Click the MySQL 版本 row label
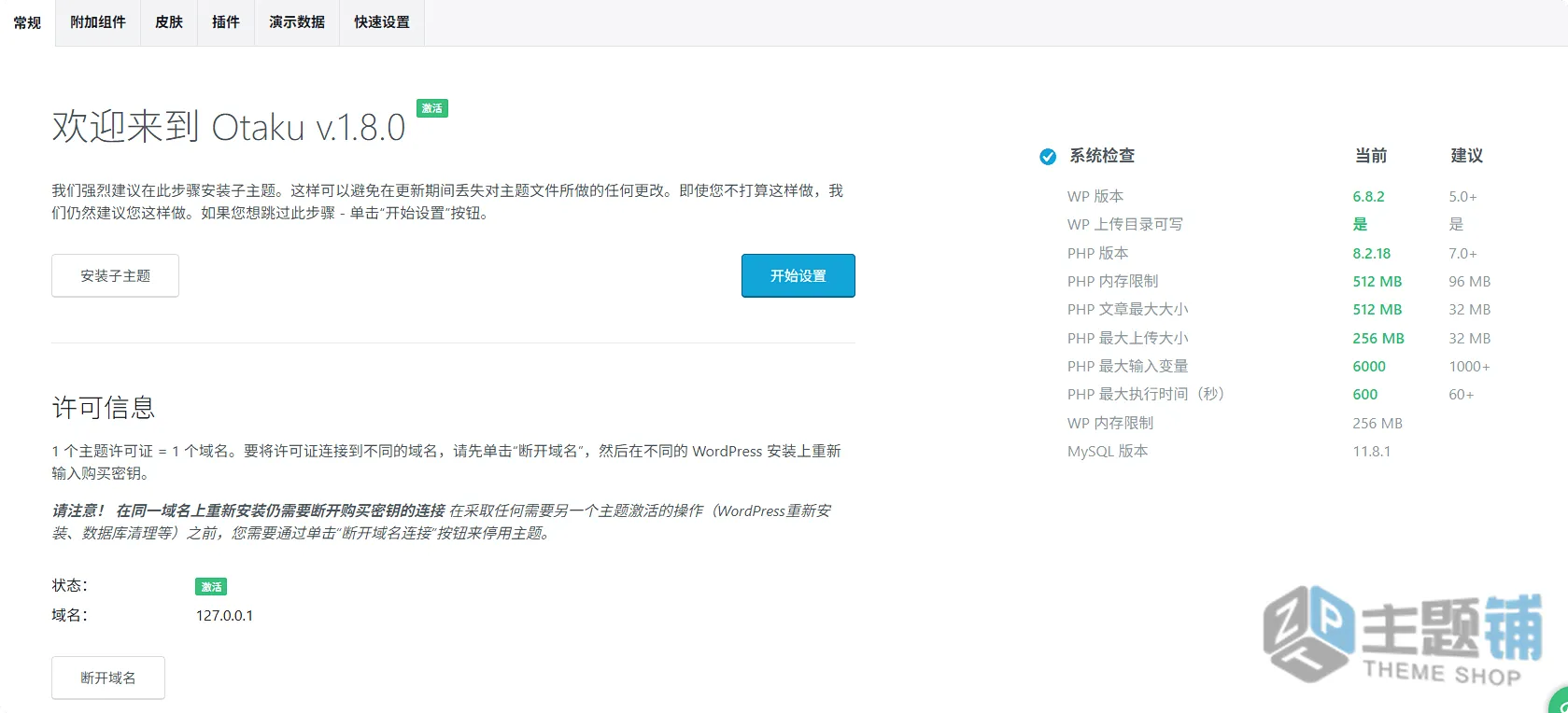Image resolution: width=1568 pixels, height=713 pixels. (x=1108, y=451)
